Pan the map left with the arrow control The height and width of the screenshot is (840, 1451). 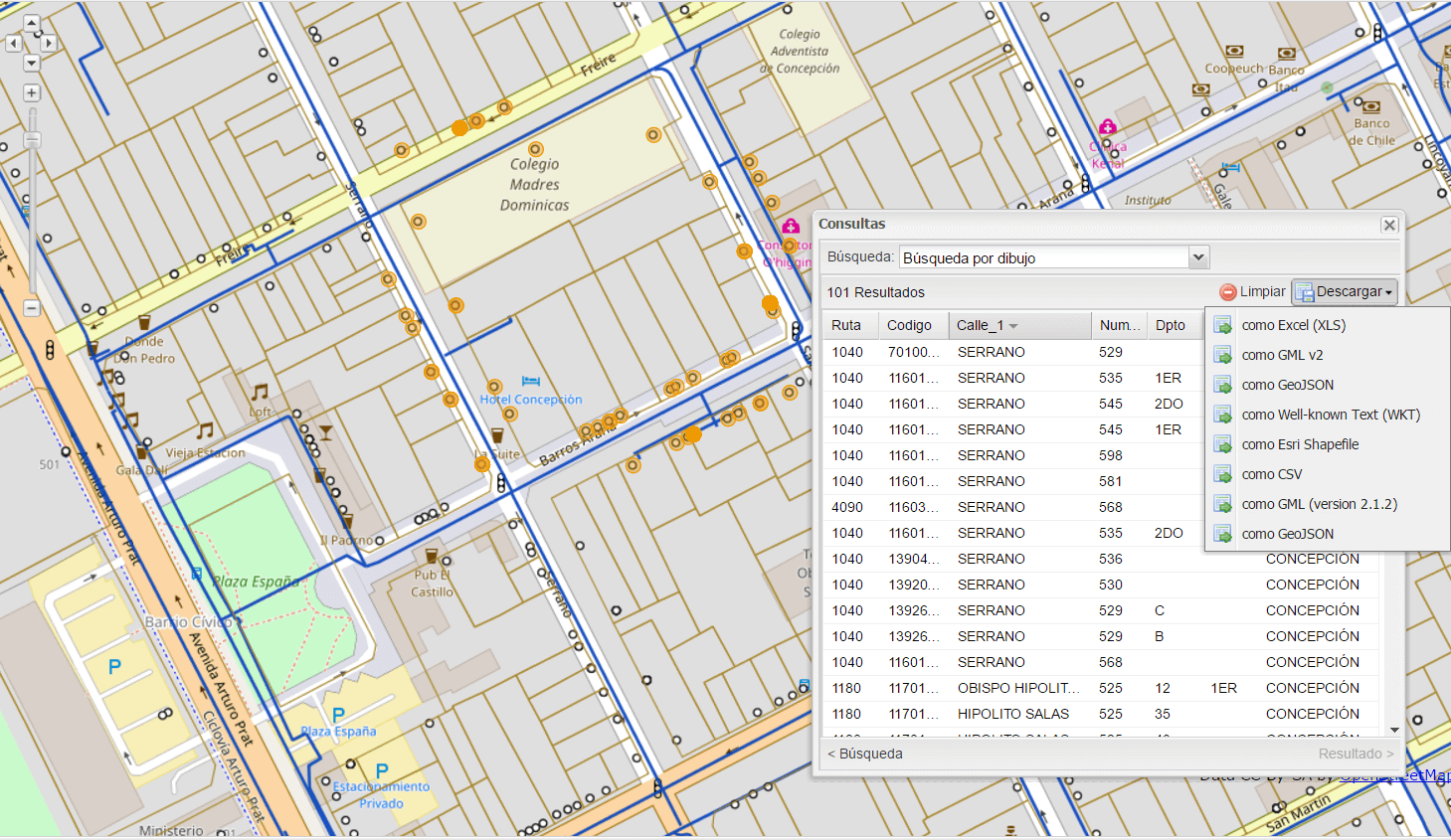(x=14, y=43)
